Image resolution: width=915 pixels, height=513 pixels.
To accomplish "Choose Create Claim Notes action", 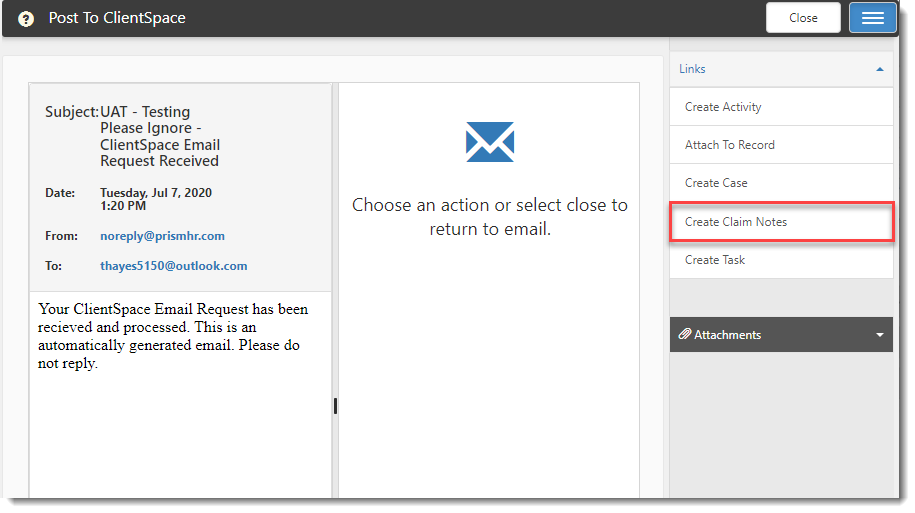I will (781, 222).
